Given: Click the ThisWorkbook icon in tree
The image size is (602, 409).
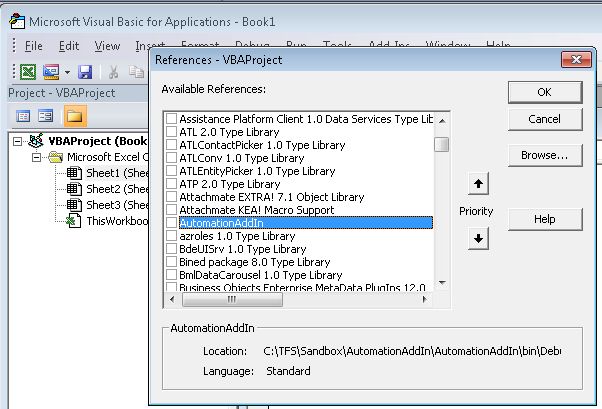Looking at the screenshot, I should [73, 221].
